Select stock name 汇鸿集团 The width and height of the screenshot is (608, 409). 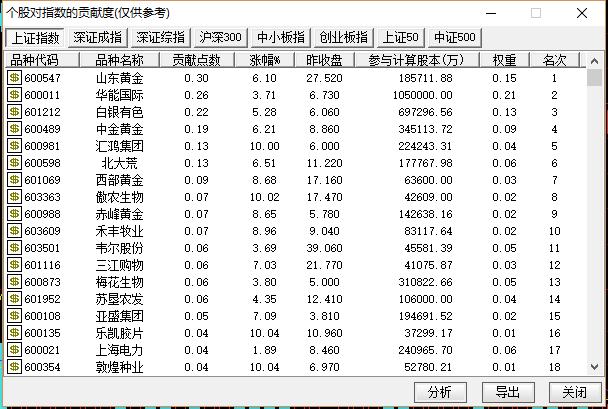pyautogui.click(x=119, y=146)
